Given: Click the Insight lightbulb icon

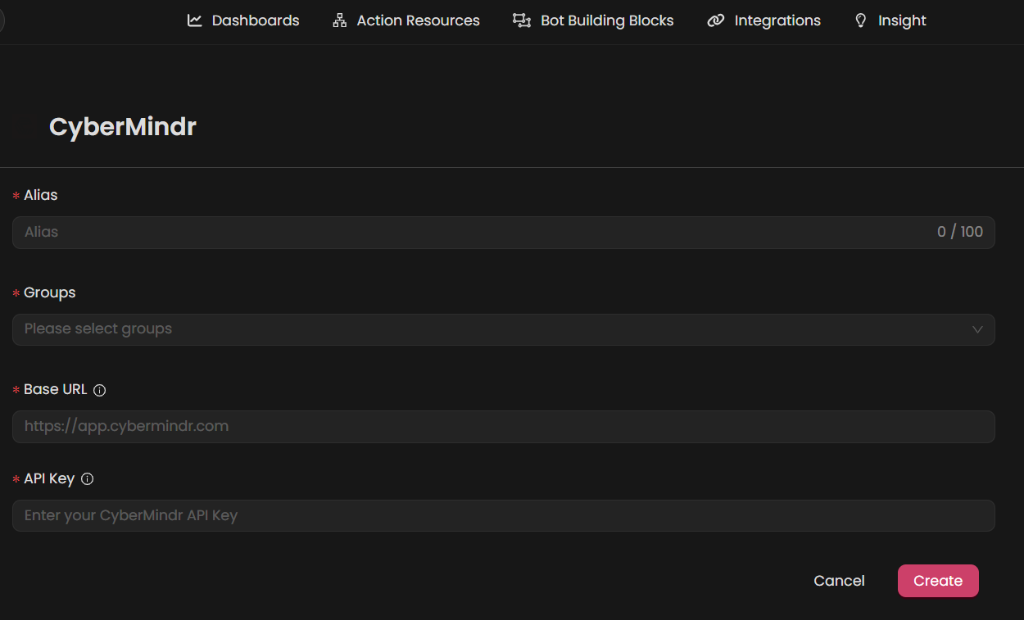Looking at the screenshot, I should point(861,20).
